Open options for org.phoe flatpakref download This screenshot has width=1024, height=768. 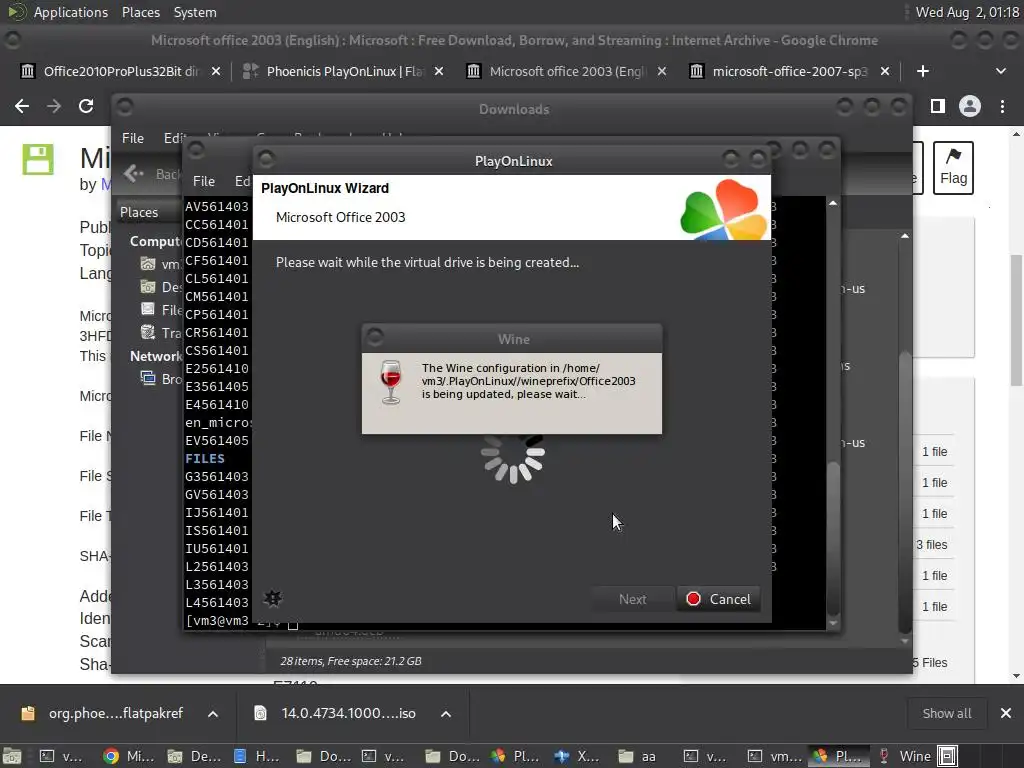(x=213, y=714)
